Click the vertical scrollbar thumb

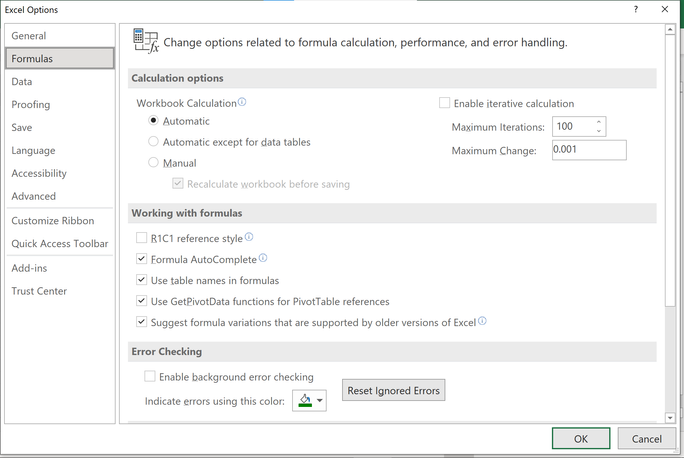point(670,171)
